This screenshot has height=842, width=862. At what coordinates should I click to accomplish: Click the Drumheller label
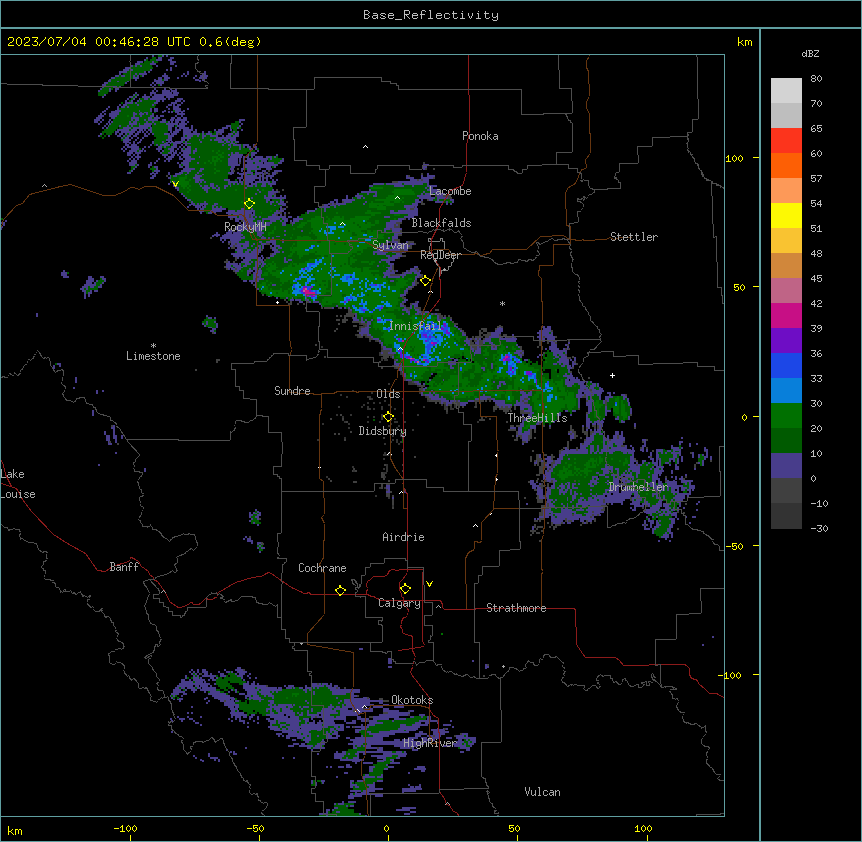(638, 487)
